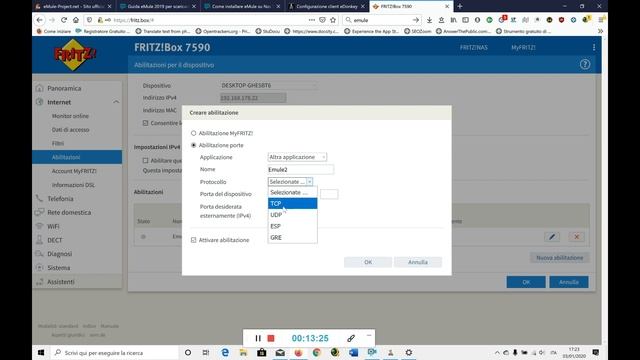Screen dimensions: 640x360
Task: Open the three-dot menu in FRITZ!Box header
Action: point(593,47)
